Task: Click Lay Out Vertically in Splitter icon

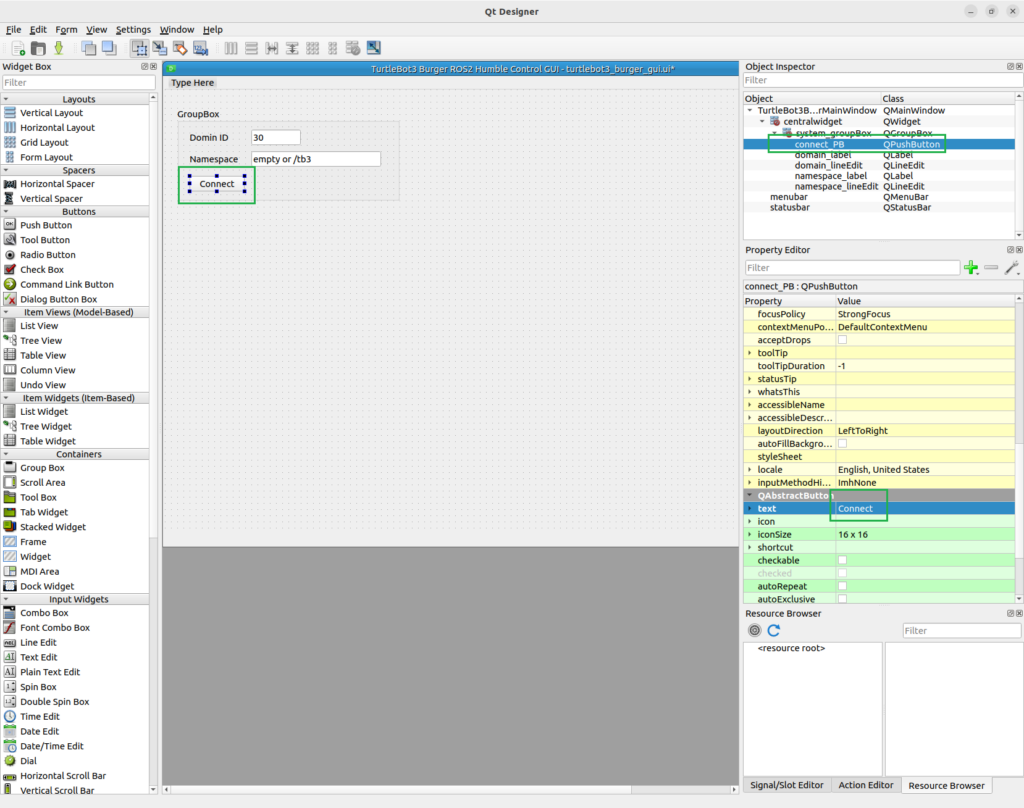Action: 292,48
